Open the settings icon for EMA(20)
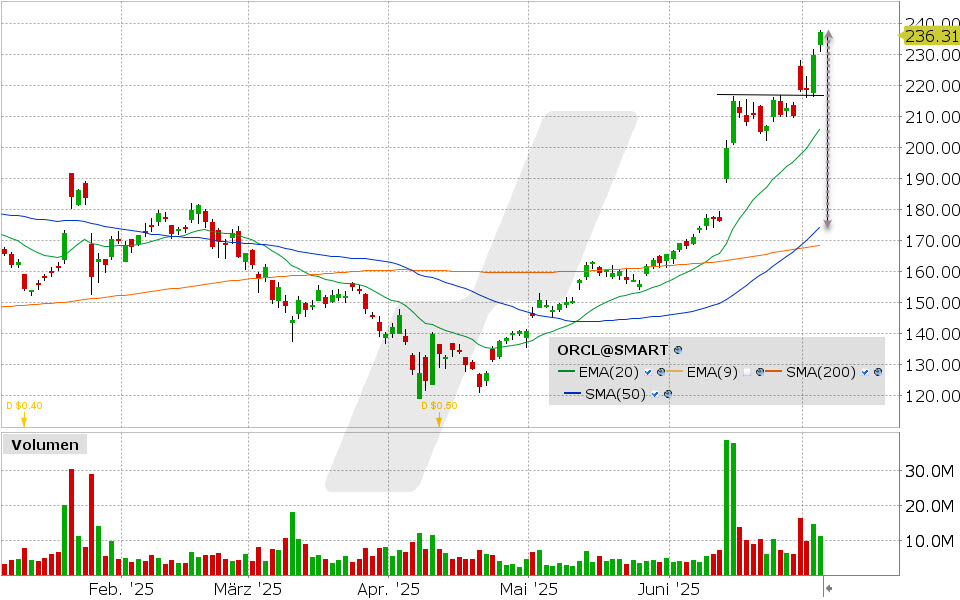This screenshot has height=600, width=960. (661, 372)
